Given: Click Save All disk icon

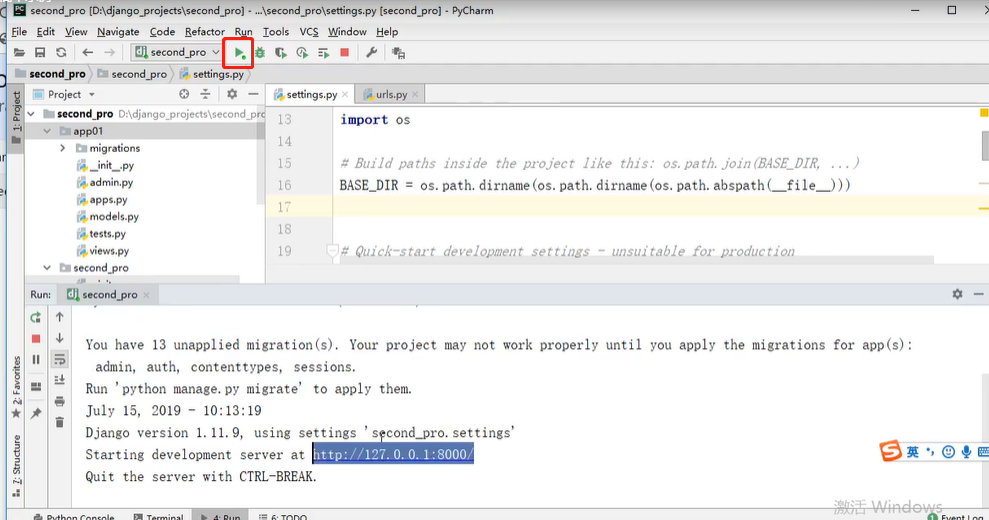Looking at the screenshot, I should click(40, 52).
